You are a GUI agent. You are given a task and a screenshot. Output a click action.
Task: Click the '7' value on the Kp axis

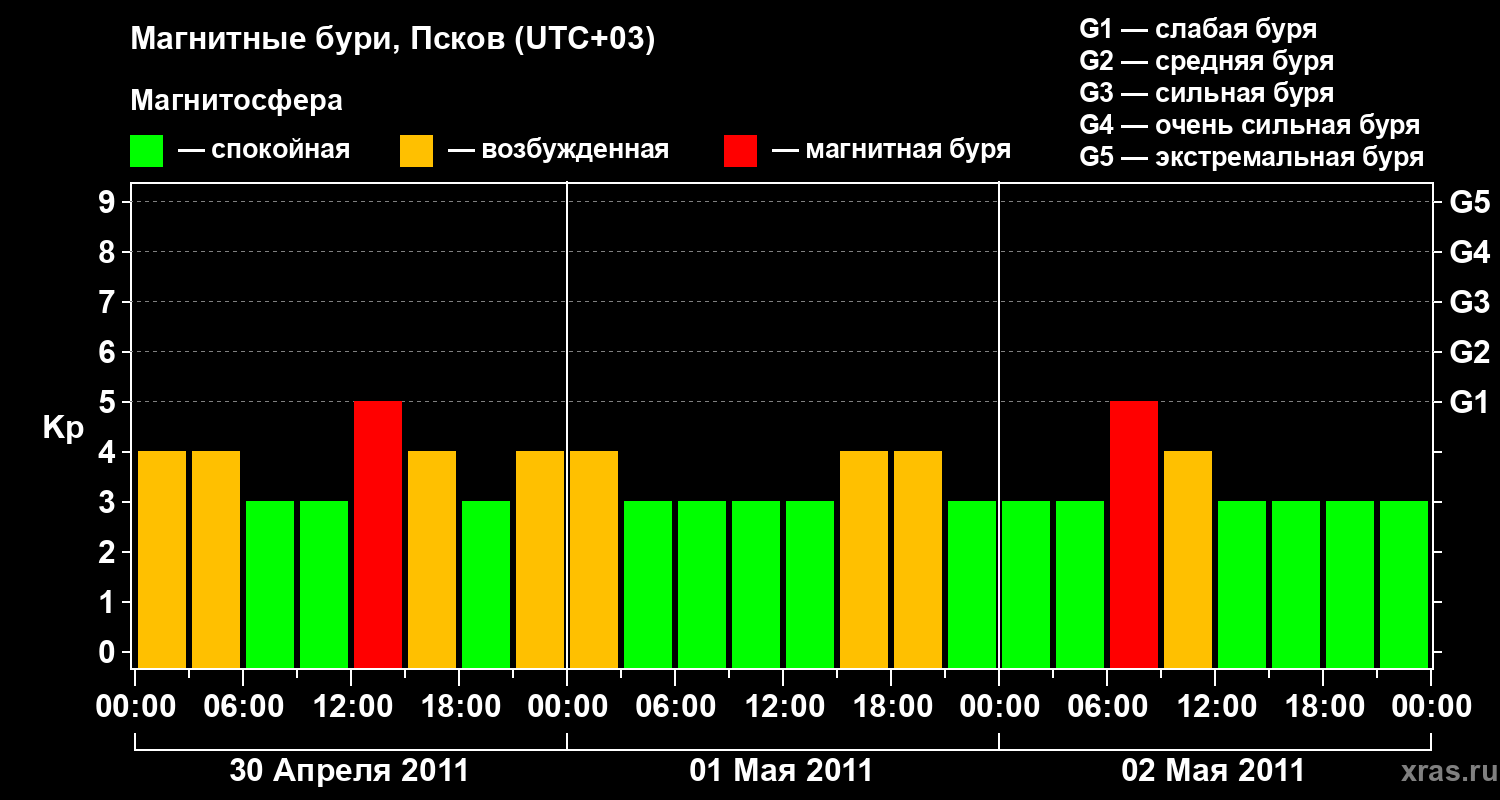coord(109,302)
